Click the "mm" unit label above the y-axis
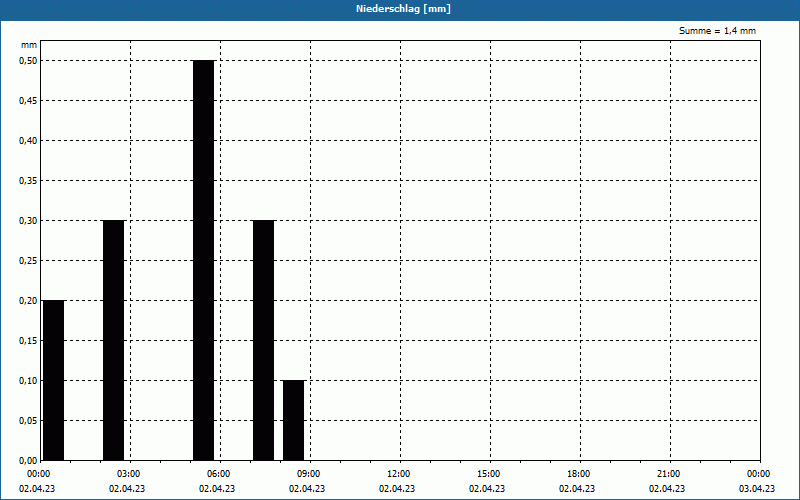This screenshot has width=800, height=500. tap(29, 45)
